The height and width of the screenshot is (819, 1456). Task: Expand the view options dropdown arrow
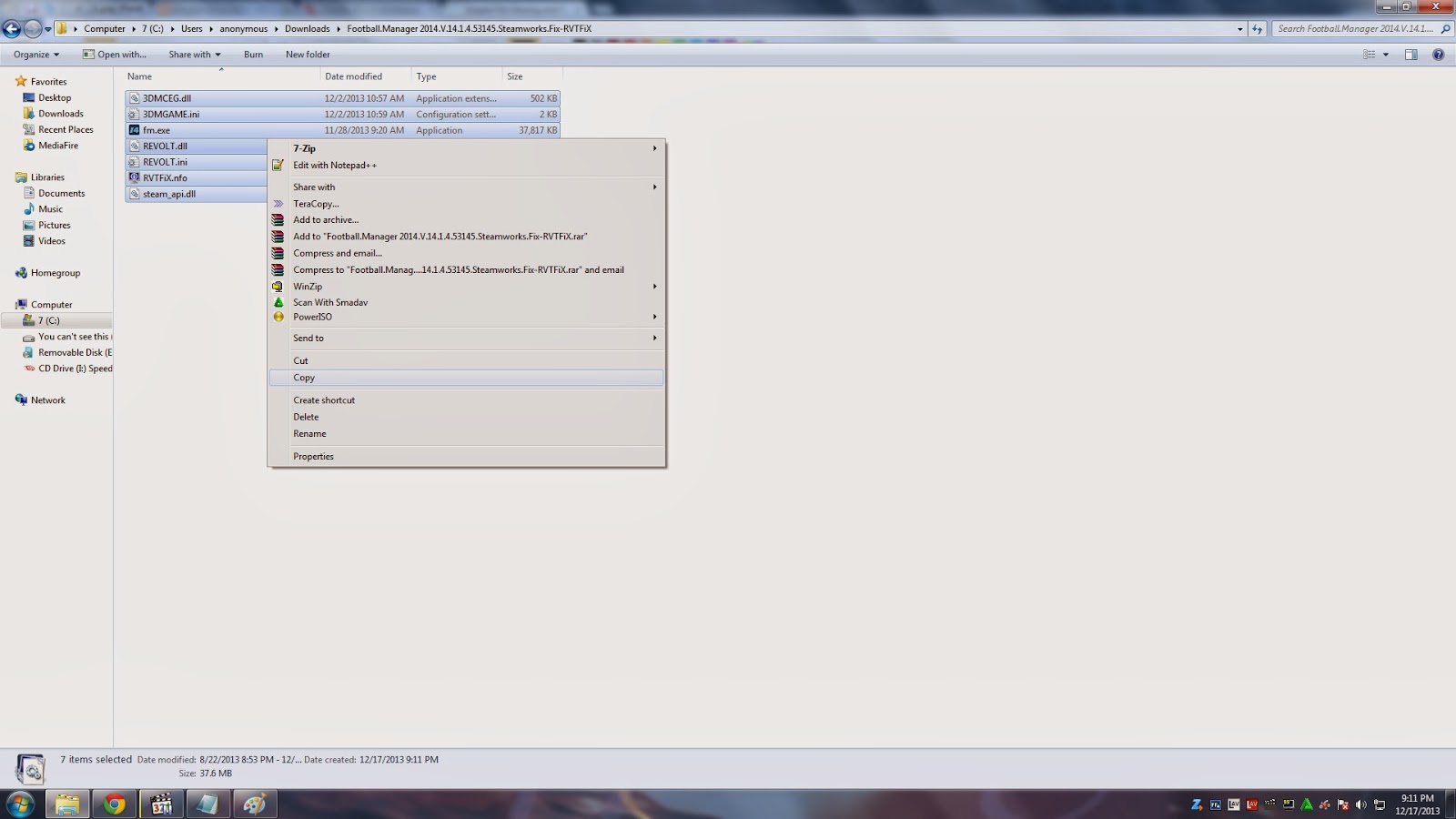coord(1386,55)
